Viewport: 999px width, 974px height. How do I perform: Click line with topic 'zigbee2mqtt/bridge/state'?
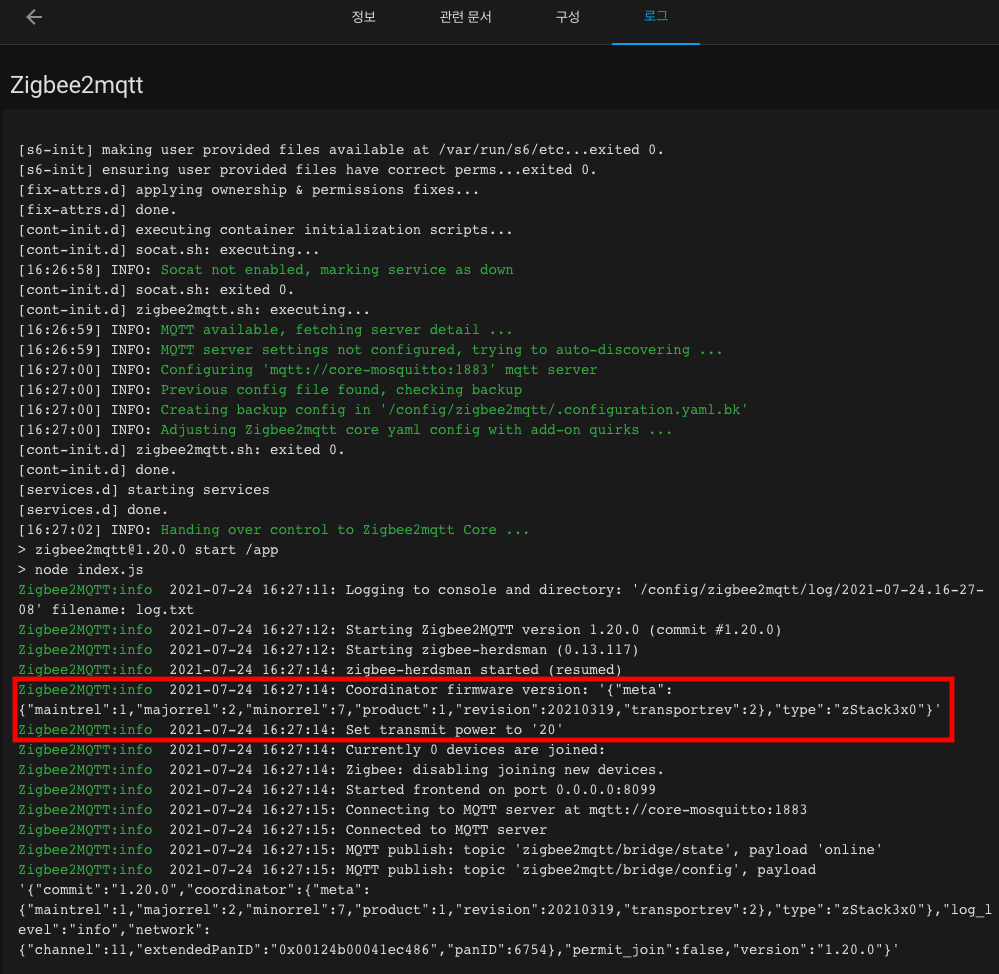point(450,850)
